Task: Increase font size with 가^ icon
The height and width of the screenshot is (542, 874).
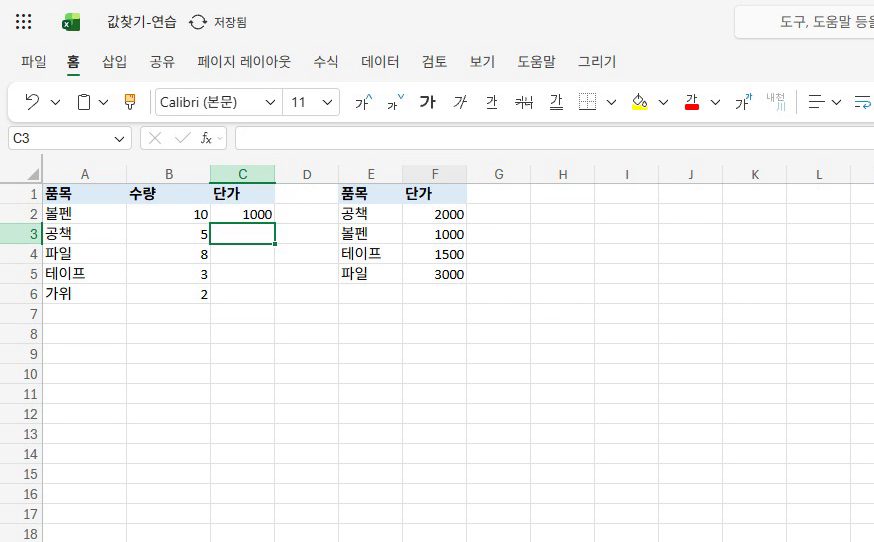Action: click(363, 102)
